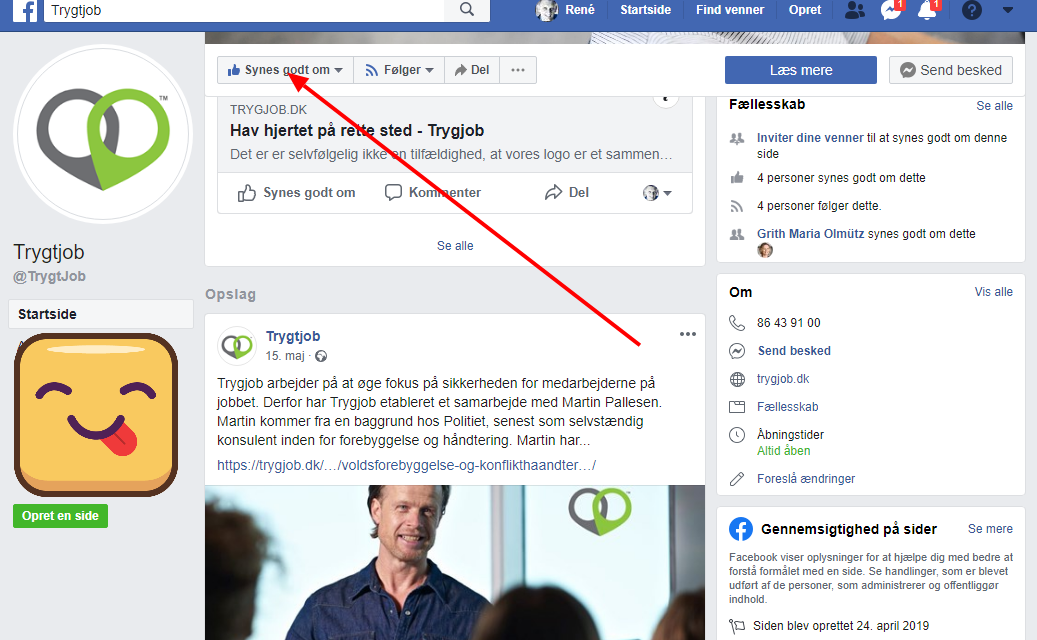Screen dimensions: 1037x640
Task: Click the Opret en side button
Action: (x=60, y=516)
